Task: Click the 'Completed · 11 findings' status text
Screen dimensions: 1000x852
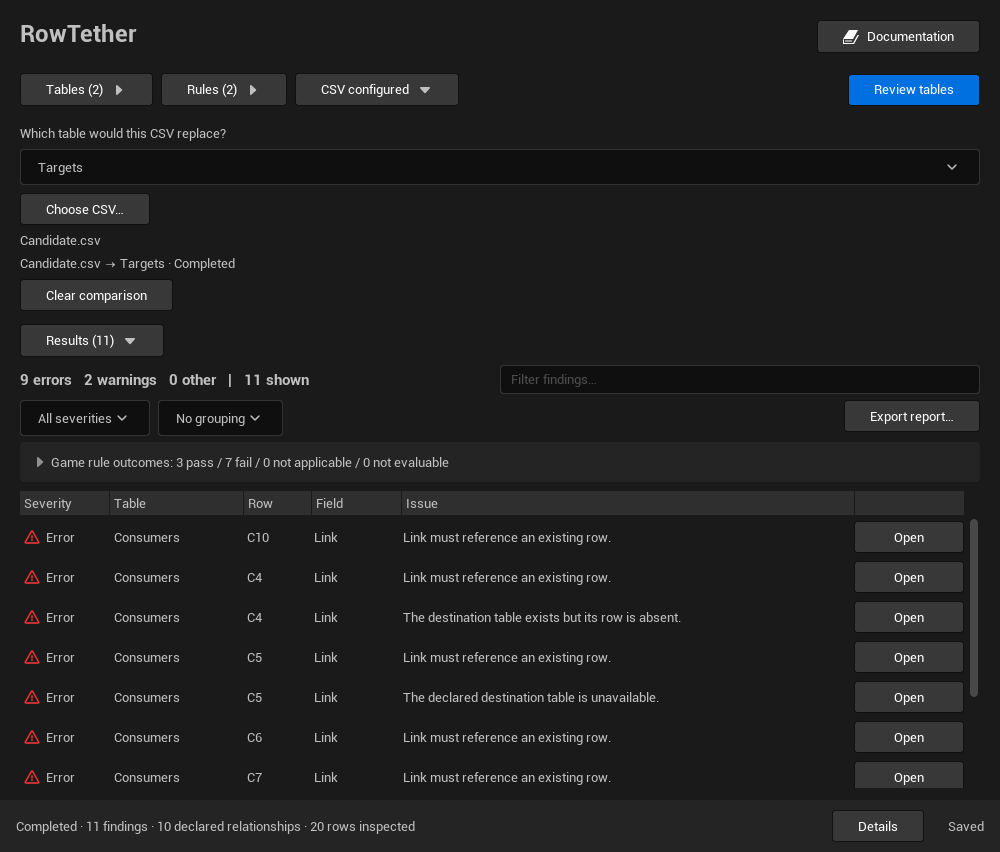Action: [x=82, y=826]
